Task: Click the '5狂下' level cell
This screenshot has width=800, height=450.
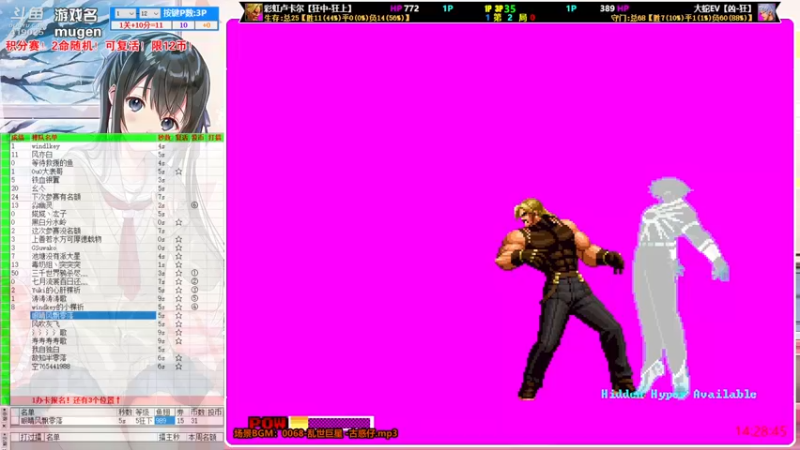Action: [x=143, y=421]
